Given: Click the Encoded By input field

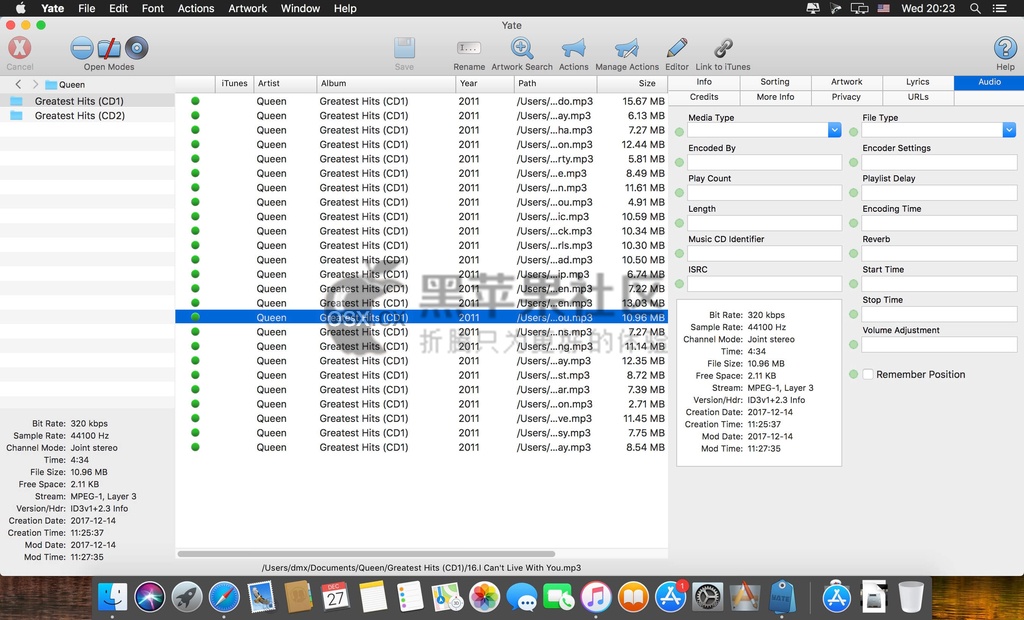Looking at the screenshot, I should pos(764,162).
